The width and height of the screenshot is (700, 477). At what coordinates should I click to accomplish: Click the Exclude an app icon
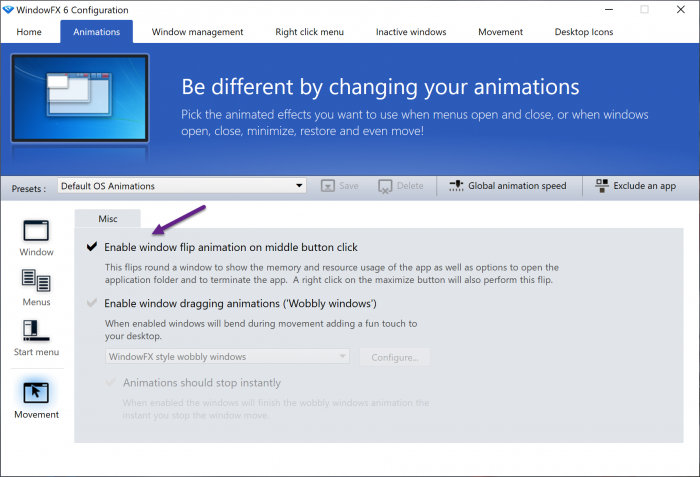(x=601, y=185)
